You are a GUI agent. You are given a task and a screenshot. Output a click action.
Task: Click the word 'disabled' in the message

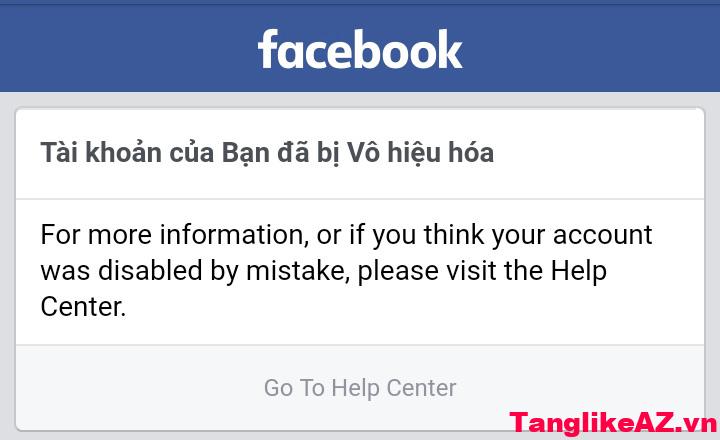pyautogui.click(x=150, y=271)
